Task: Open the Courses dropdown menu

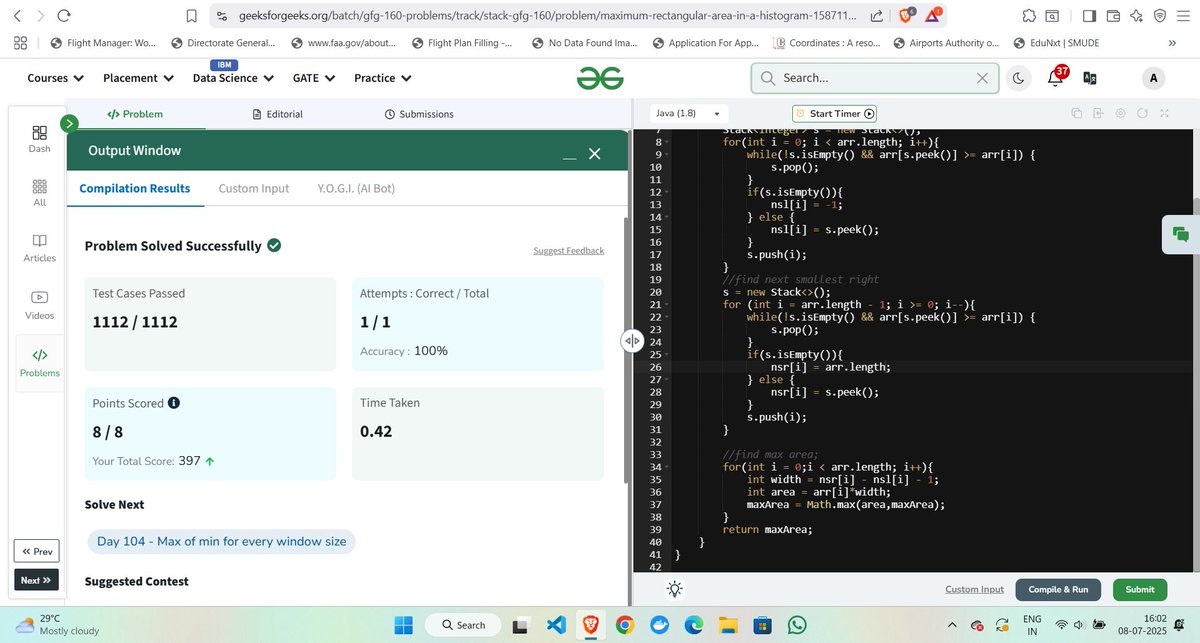Action: click(55, 78)
